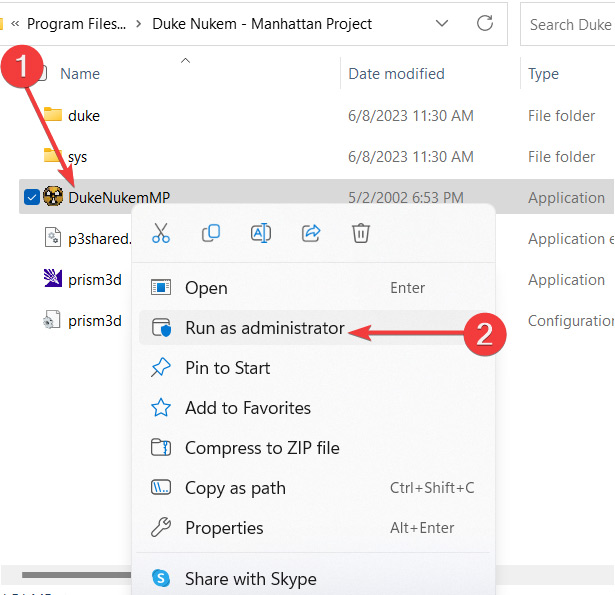Click the Delete trash icon
The image size is (615, 595).
[361, 233]
